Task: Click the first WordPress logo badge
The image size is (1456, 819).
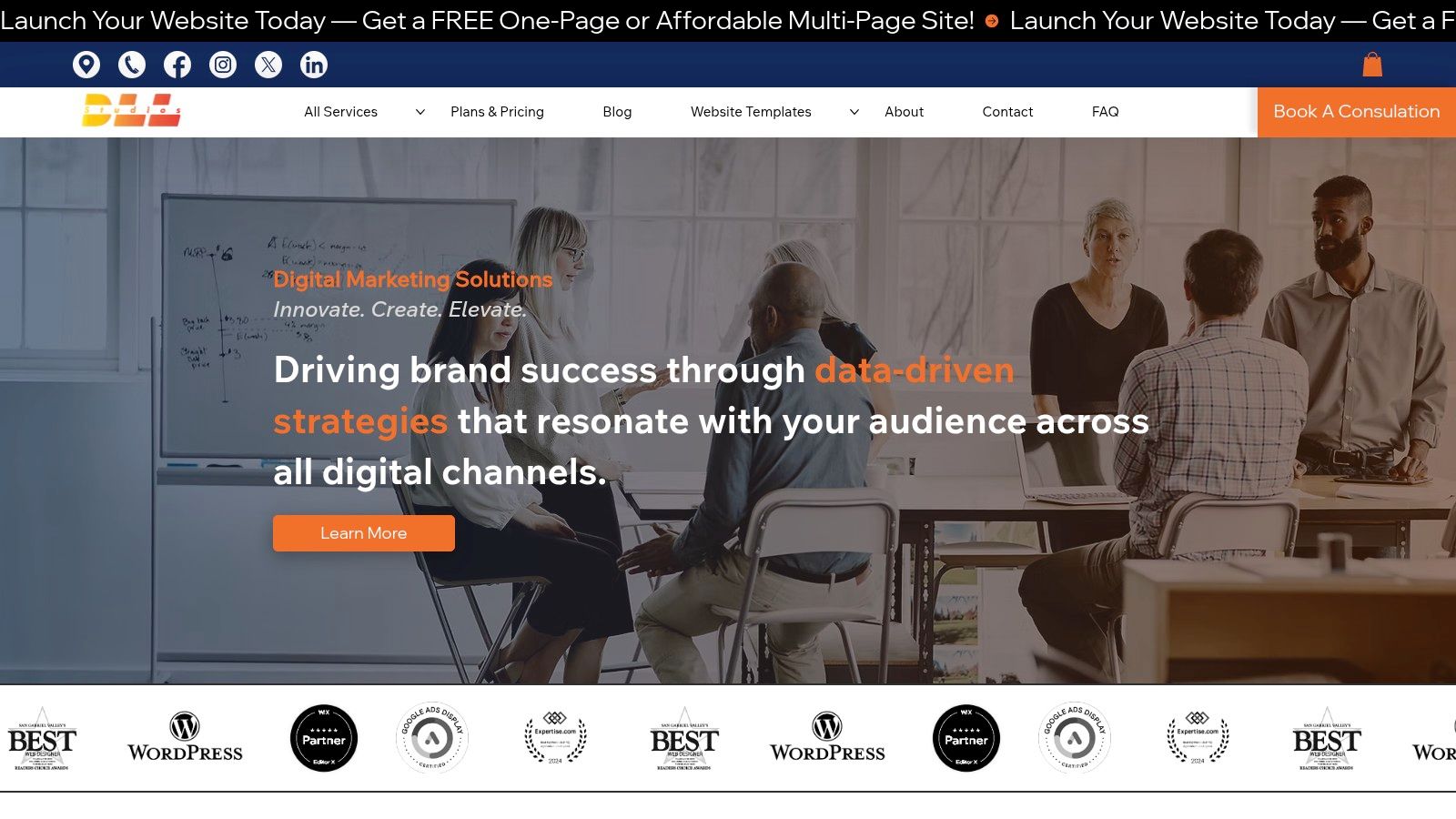Action: coord(185,738)
